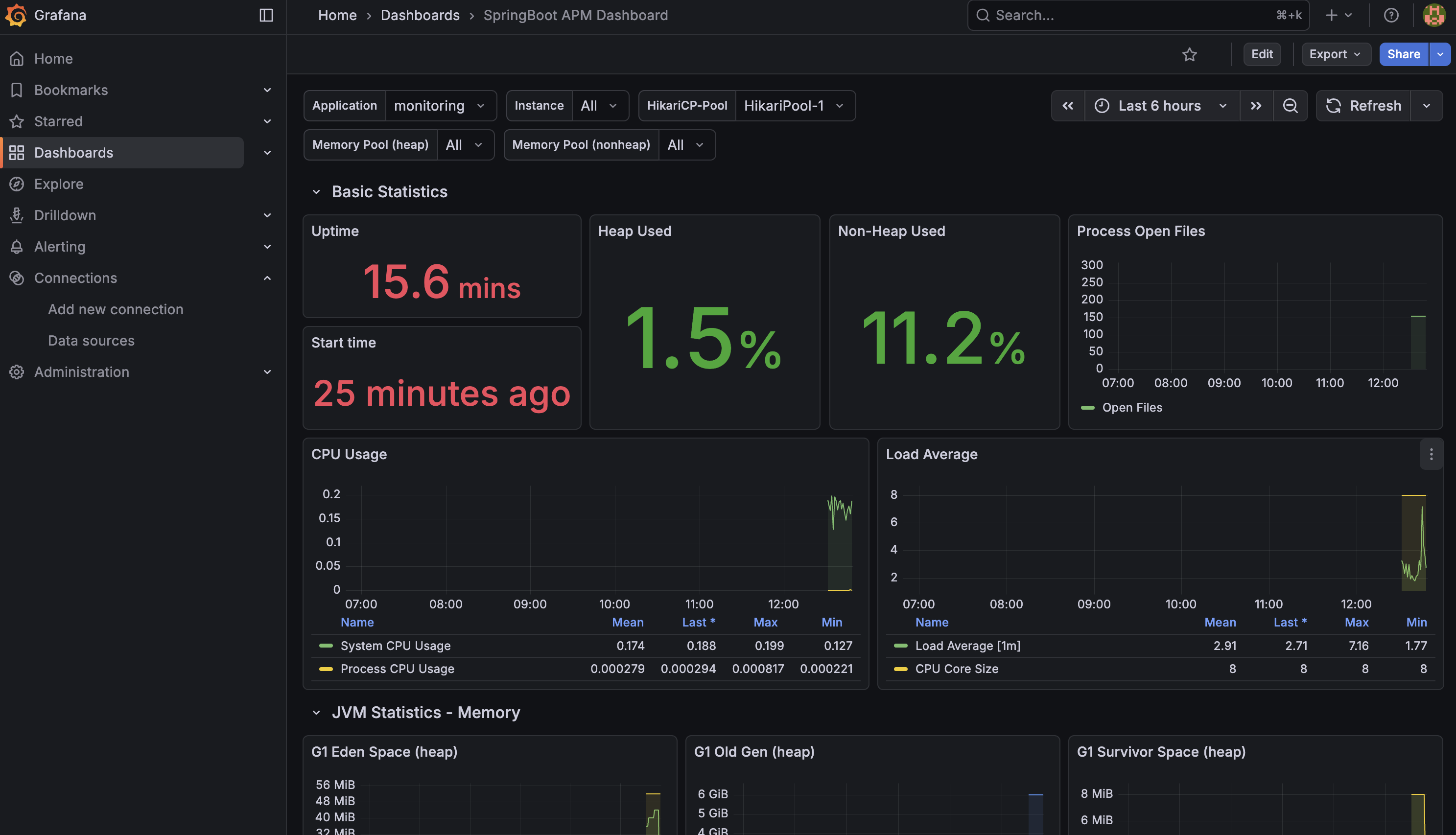Open the user profile avatar

[x=1433, y=16]
